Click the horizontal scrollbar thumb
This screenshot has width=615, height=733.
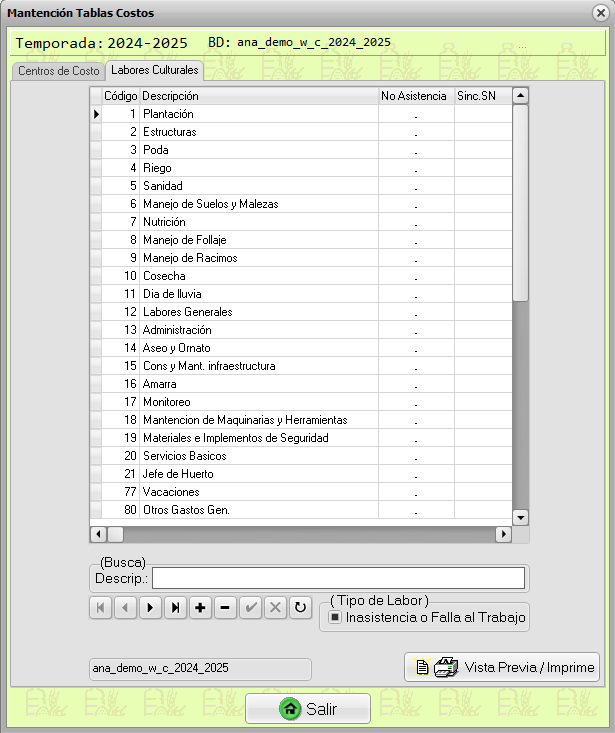115,534
